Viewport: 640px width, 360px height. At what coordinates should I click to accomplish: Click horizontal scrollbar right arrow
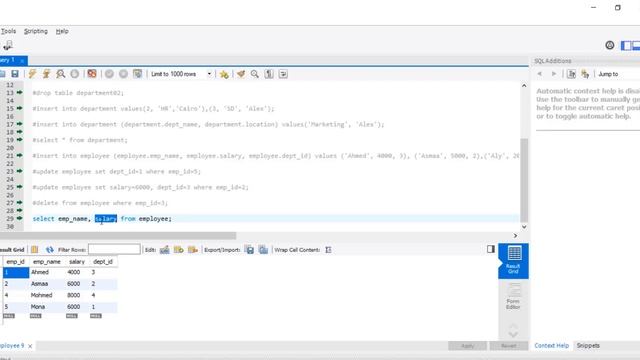tap(515, 236)
